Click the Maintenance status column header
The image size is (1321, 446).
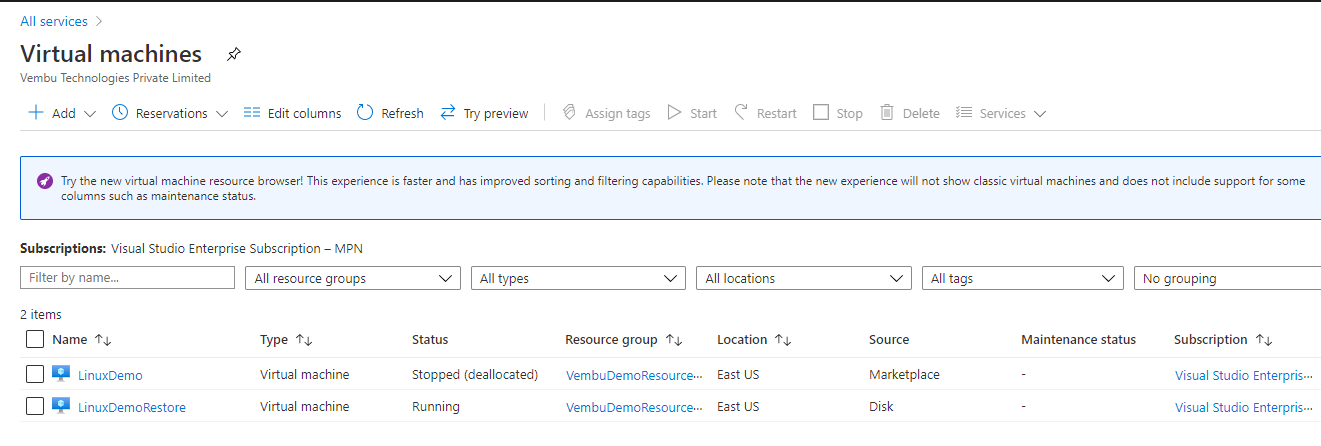click(1078, 340)
